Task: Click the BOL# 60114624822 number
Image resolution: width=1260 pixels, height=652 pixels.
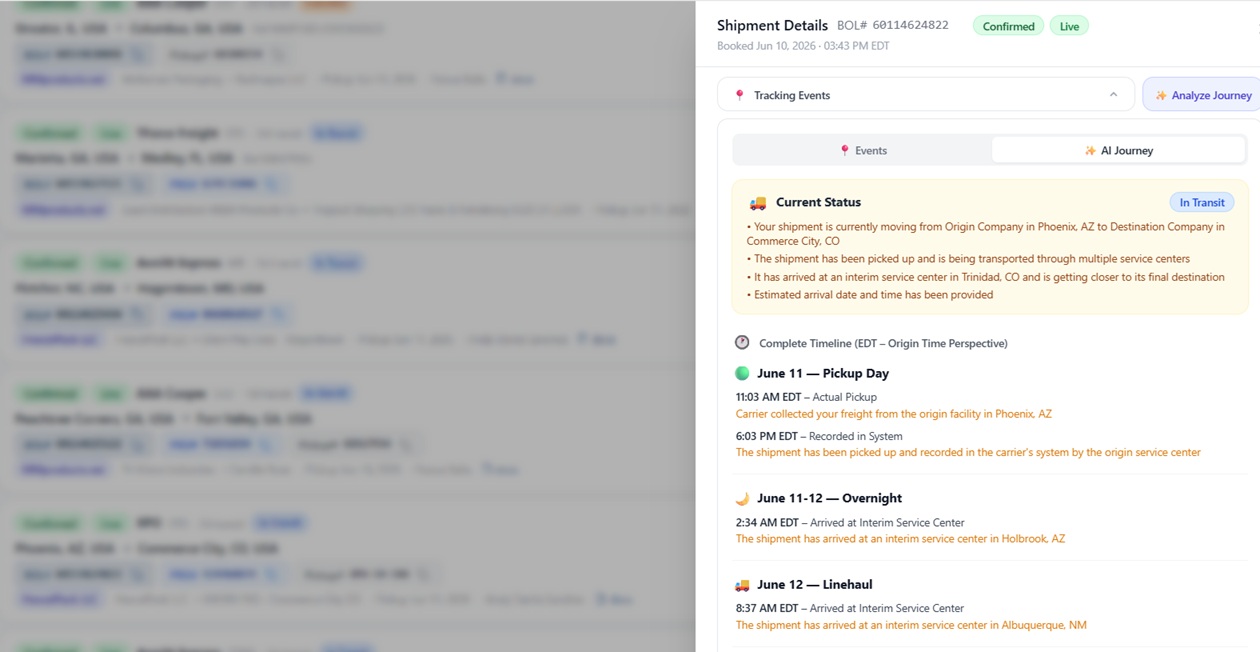Action: [x=893, y=25]
